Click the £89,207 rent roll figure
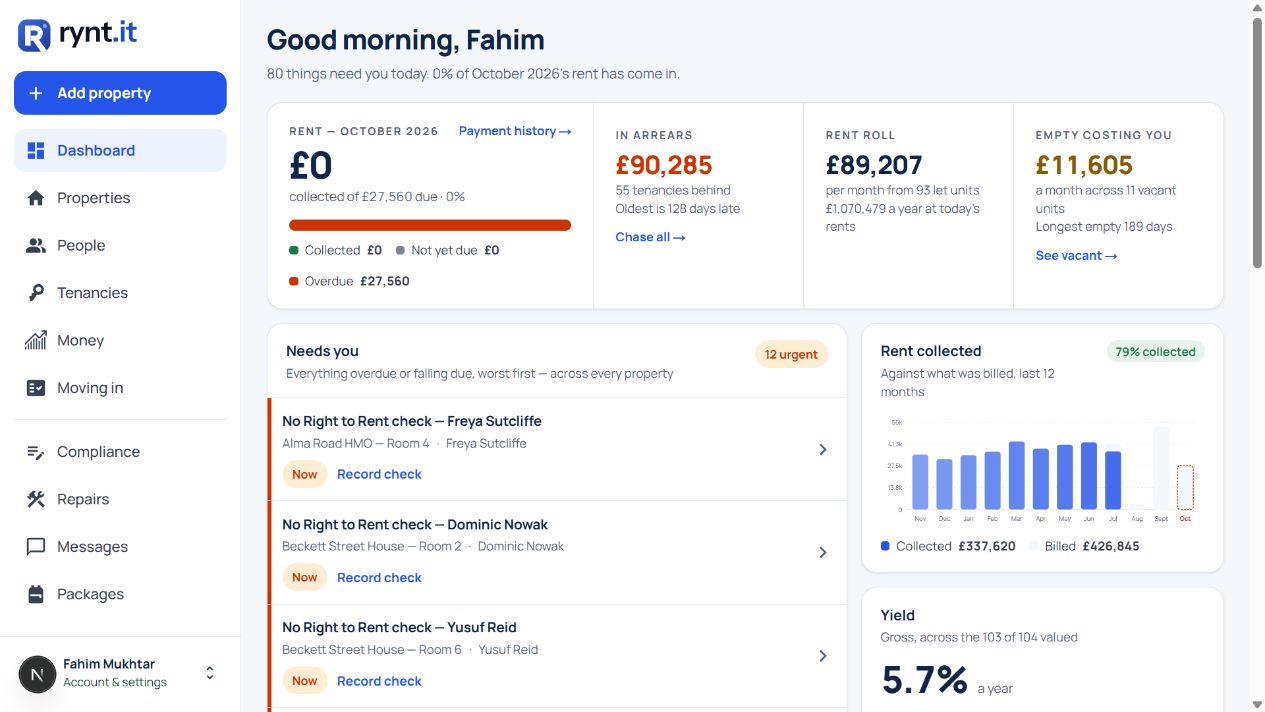1265x712 pixels. 874,165
